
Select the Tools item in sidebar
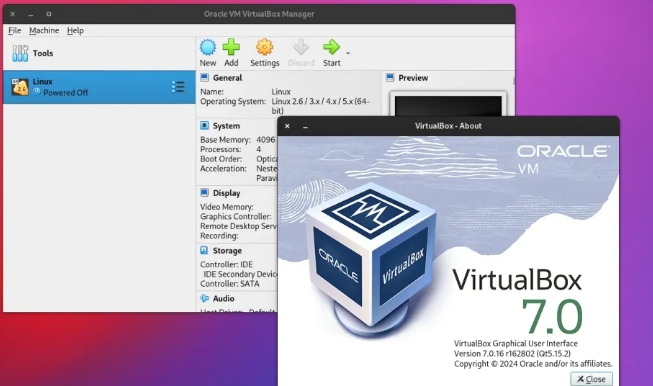click(x=99, y=53)
